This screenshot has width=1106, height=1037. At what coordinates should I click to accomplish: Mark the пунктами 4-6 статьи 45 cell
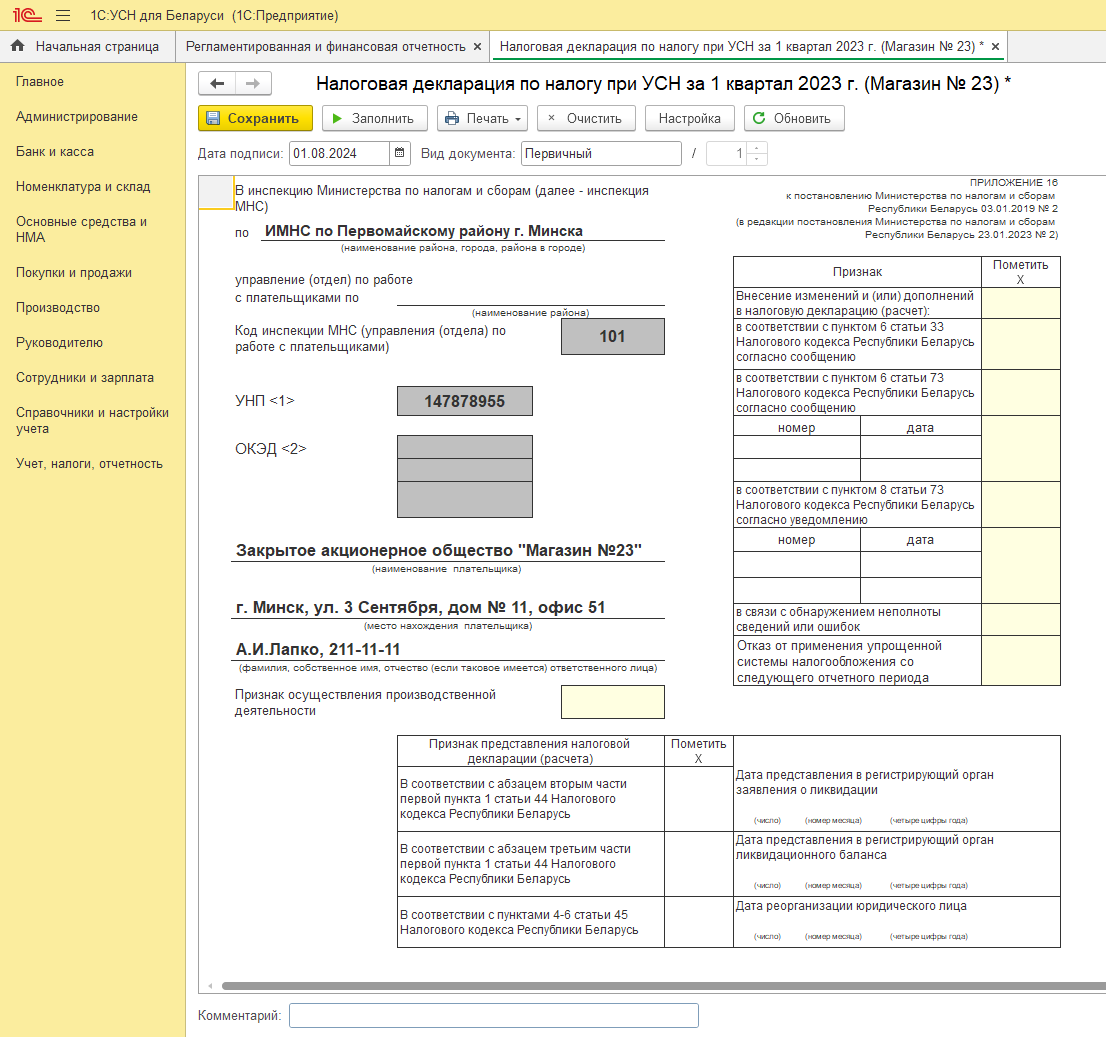click(698, 922)
